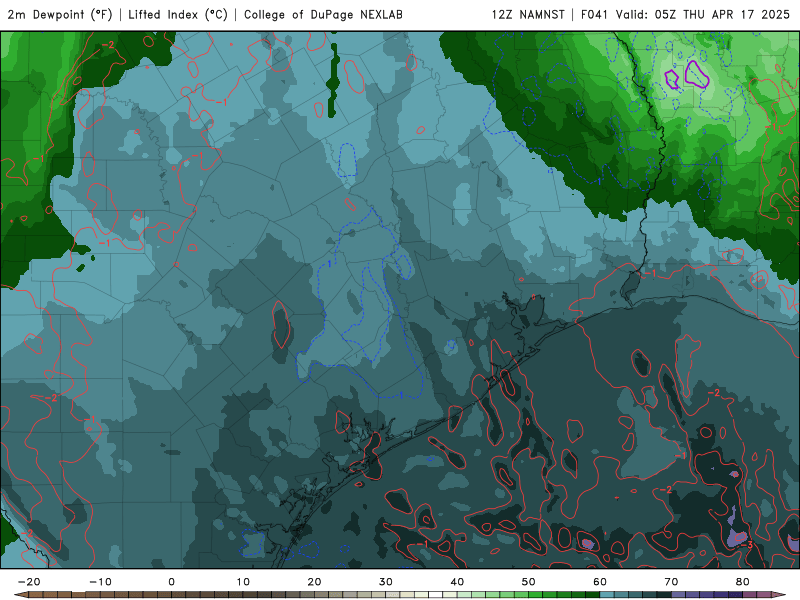Click the 50 value on the color scale
This screenshot has height=600, width=800.
coord(529,582)
